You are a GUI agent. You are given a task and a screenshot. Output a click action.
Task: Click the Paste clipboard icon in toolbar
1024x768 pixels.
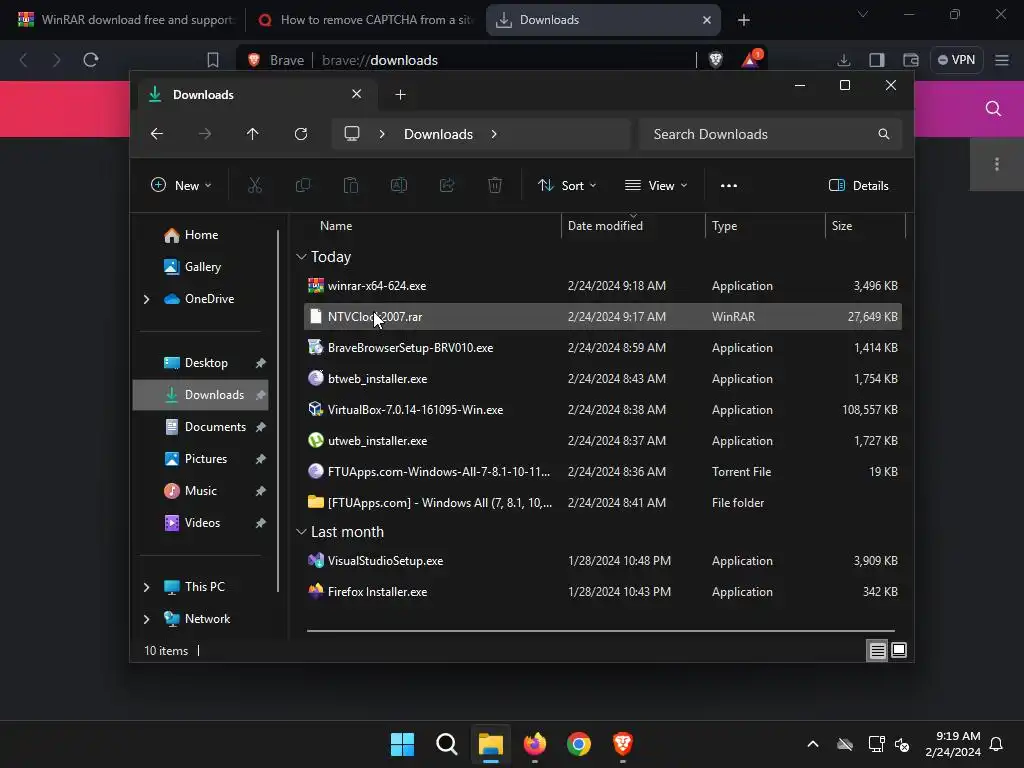pyautogui.click(x=351, y=185)
